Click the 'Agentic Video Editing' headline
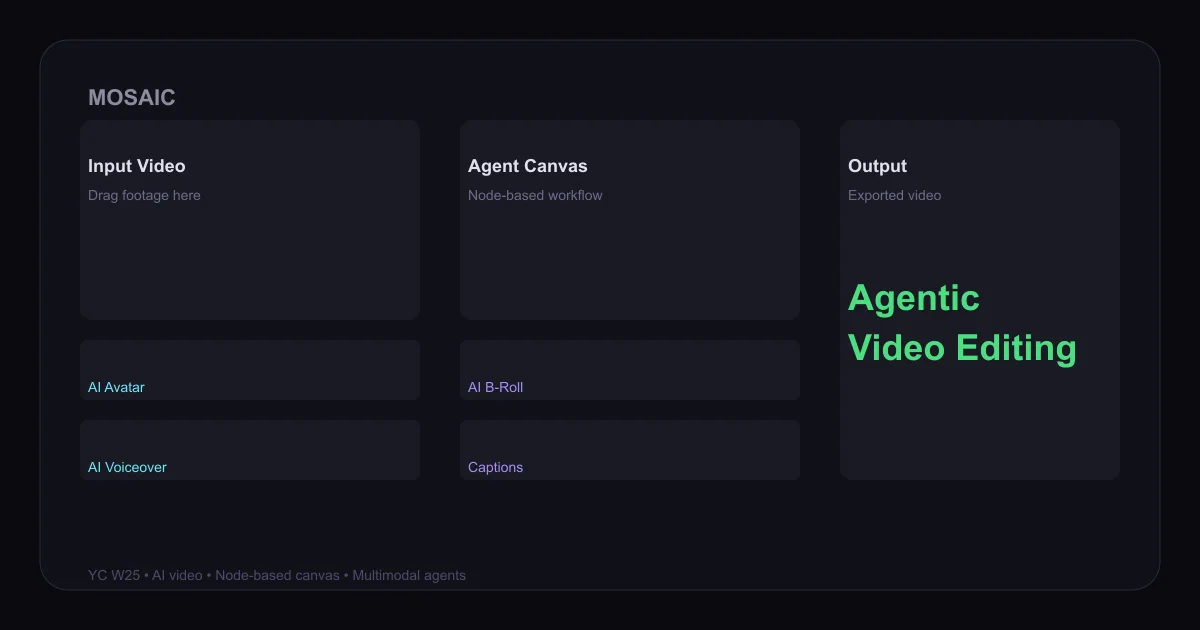1200x630 pixels. 962,323
